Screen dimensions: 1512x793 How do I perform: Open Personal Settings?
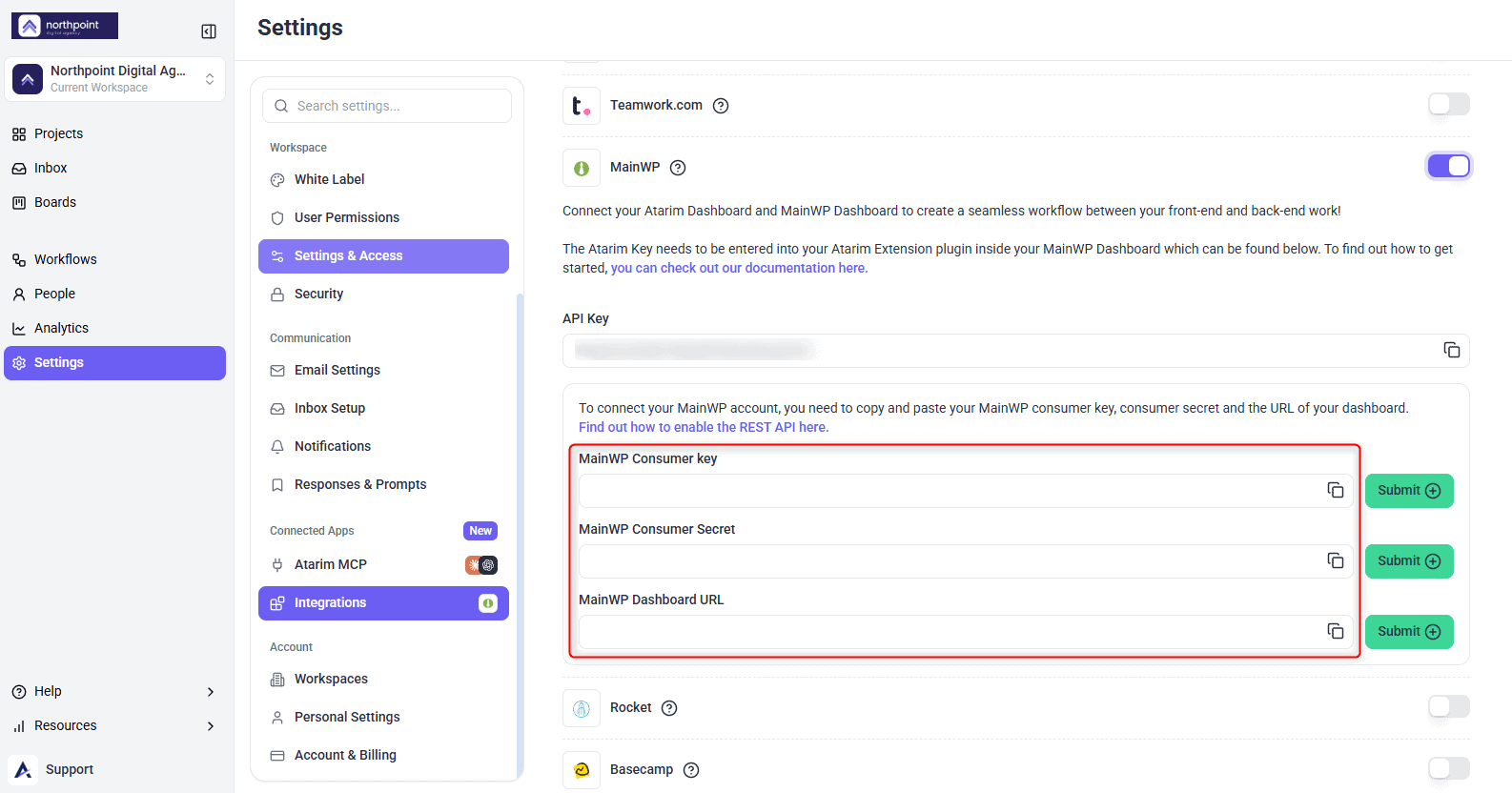tap(383, 718)
